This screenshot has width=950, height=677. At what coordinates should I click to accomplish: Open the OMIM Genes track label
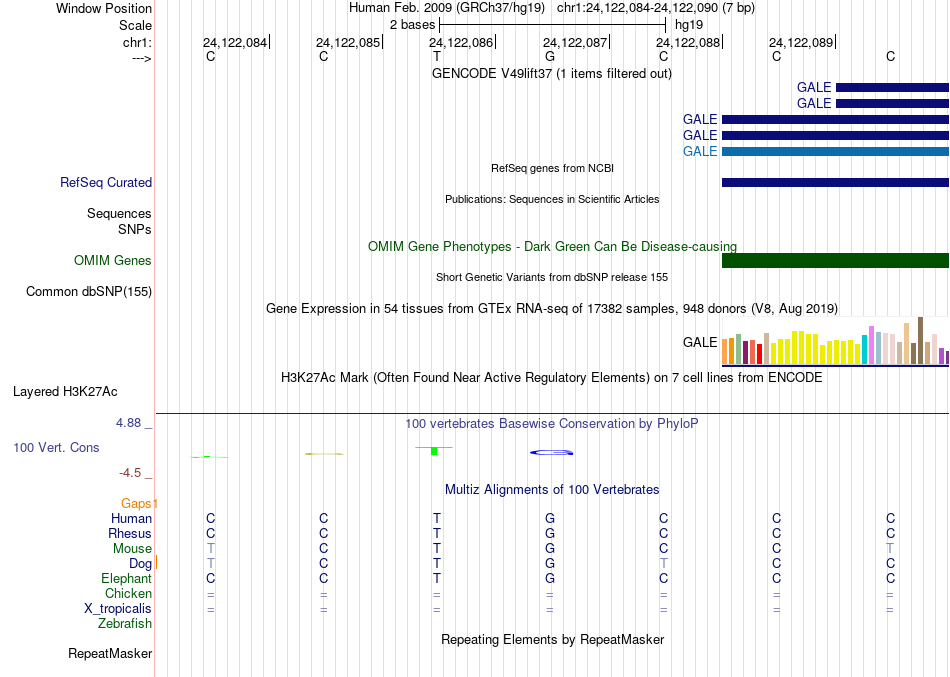pyautogui.click(x=113, y=260)
